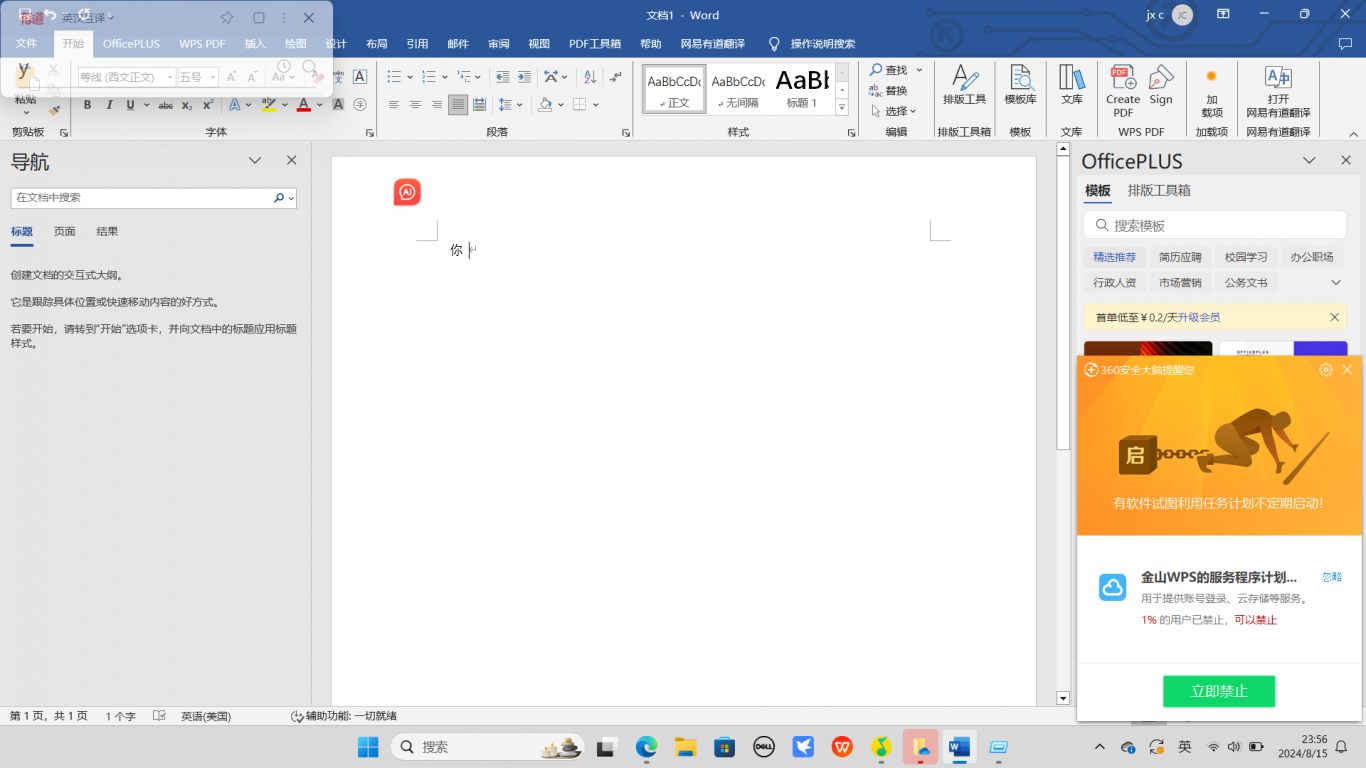Click the Sign icon in WPS PDF
The image size is (1366, 768).
pos(1160,86)
